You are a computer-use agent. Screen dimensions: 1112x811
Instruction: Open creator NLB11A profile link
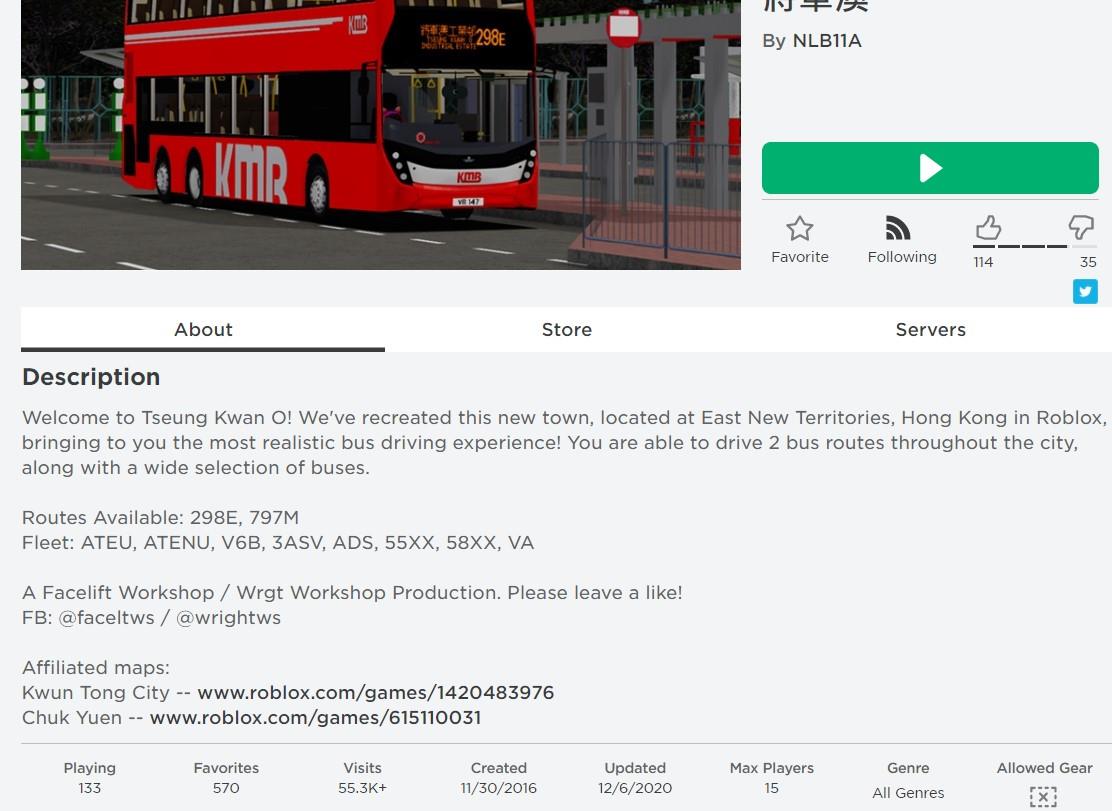click(827, 40)
